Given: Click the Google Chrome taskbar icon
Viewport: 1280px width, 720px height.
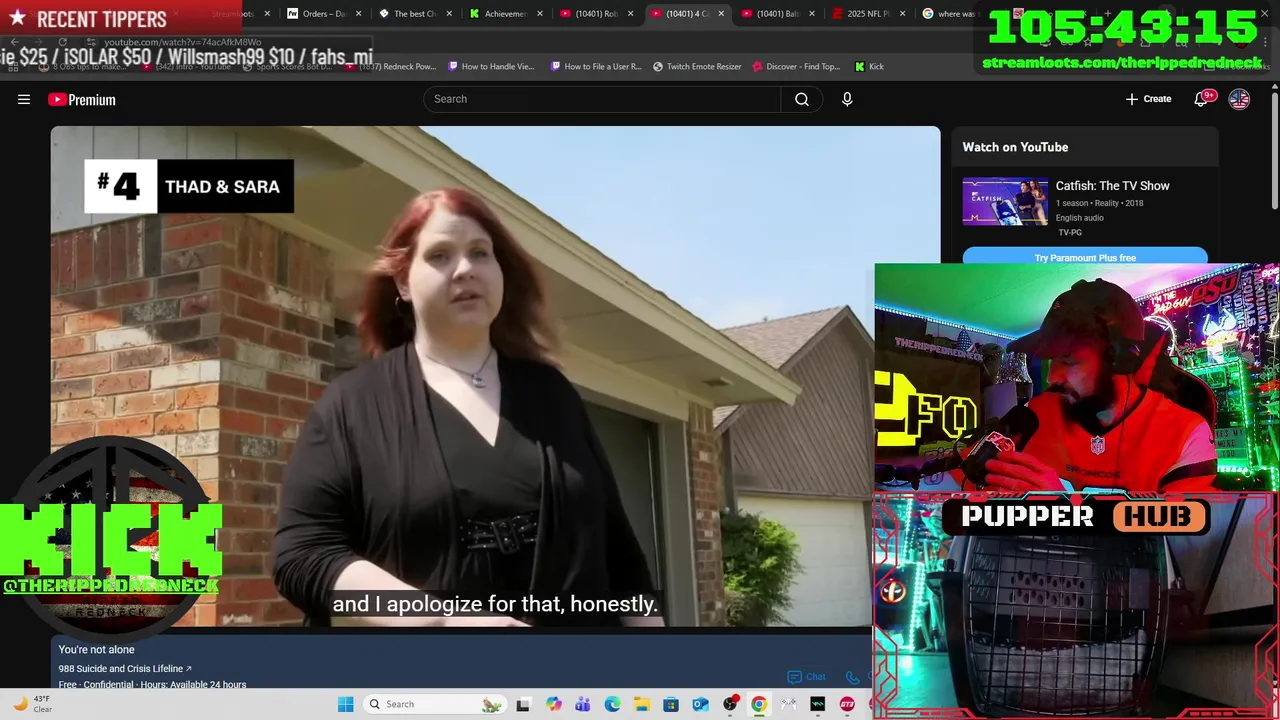Looking at the screenshot, I should tap(759, 704).
